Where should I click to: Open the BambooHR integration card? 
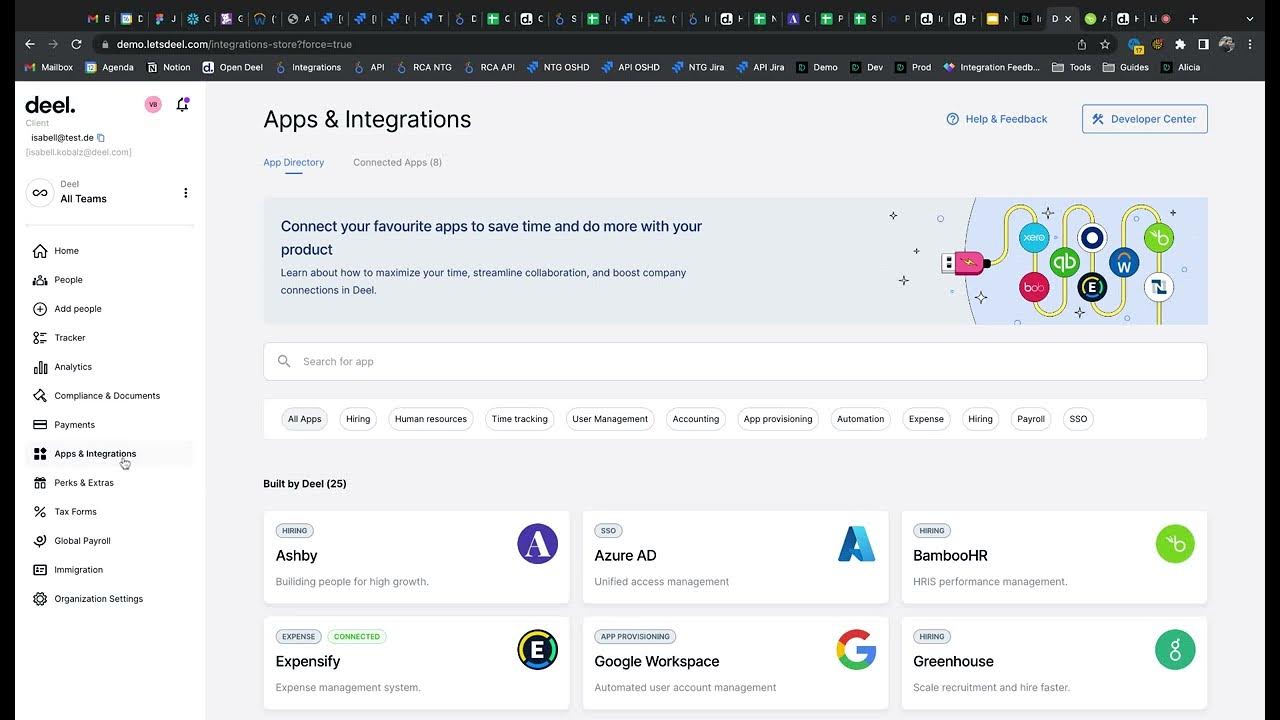[1054, 557]
